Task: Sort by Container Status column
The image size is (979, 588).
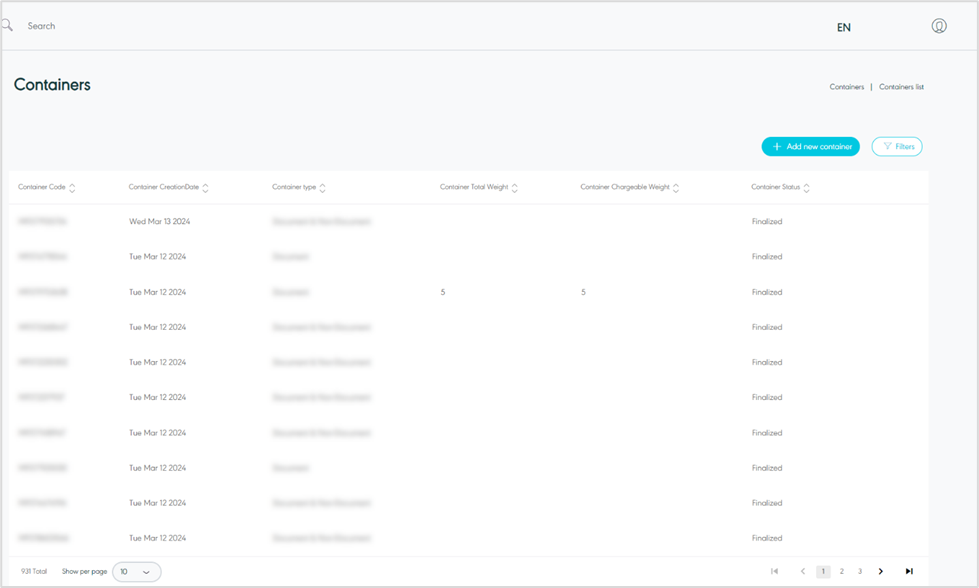Action: tap(806, 188)
